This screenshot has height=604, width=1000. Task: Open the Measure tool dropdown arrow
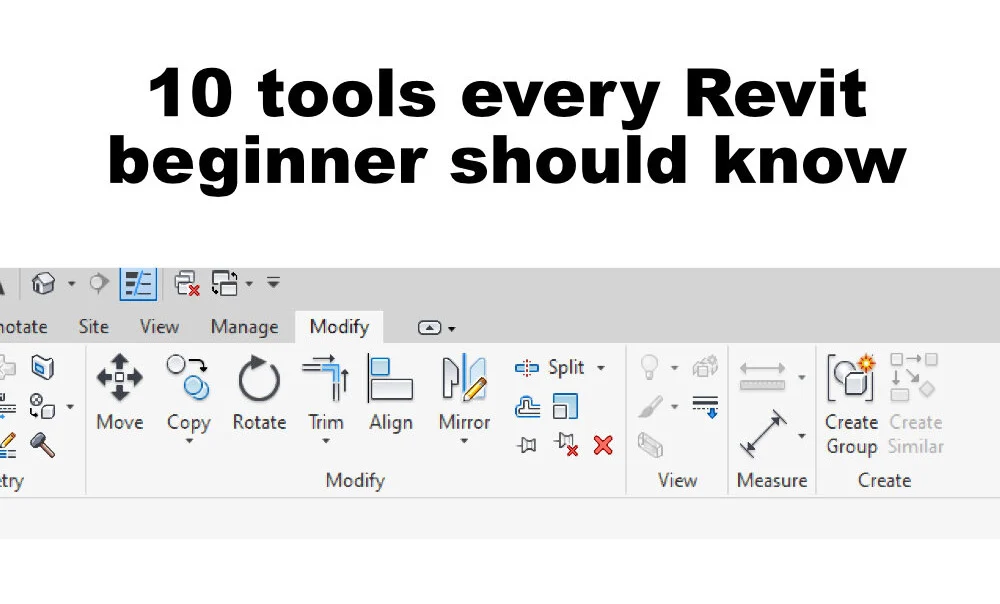click(x=802, y=377)
